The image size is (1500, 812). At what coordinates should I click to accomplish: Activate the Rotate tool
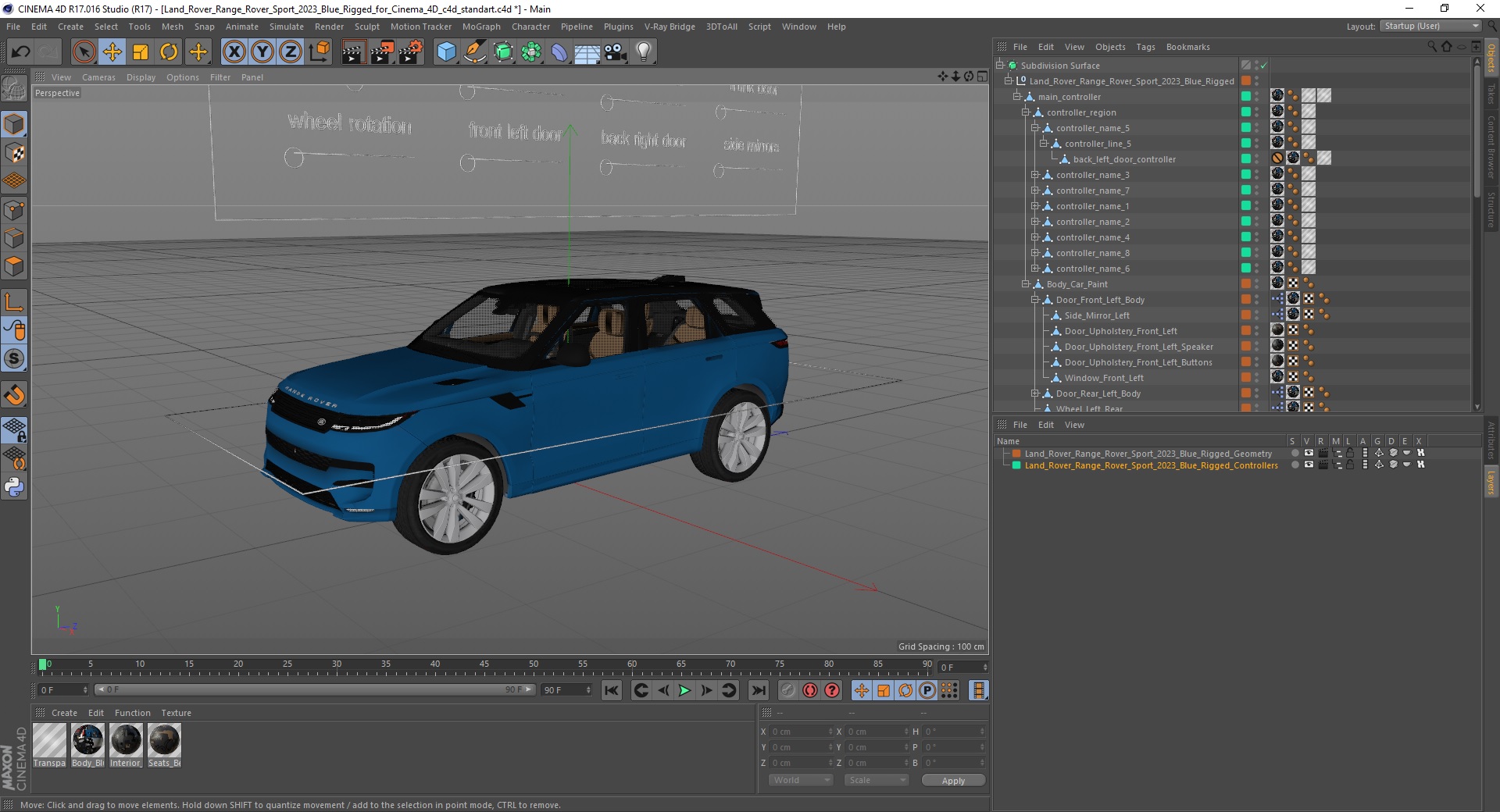click(169, 52)
